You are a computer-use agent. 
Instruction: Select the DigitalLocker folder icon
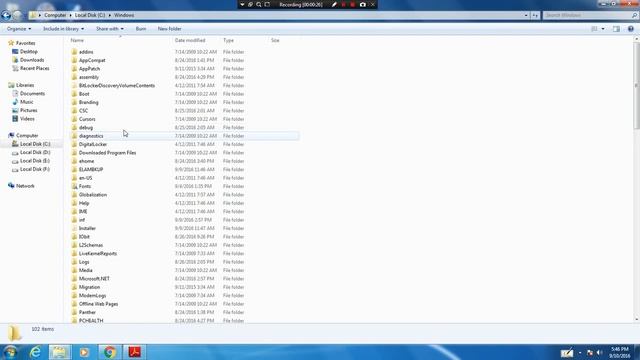click(x=74, y=144)
